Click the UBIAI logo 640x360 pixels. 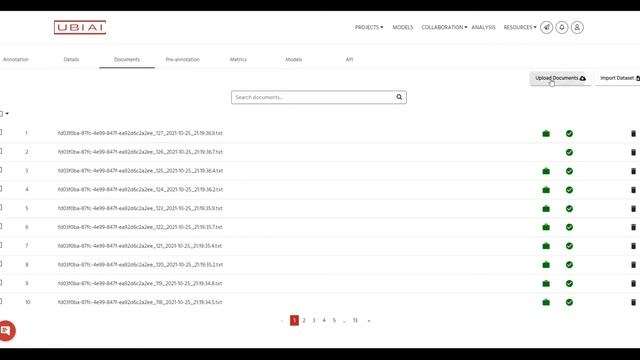coord(80,27)
